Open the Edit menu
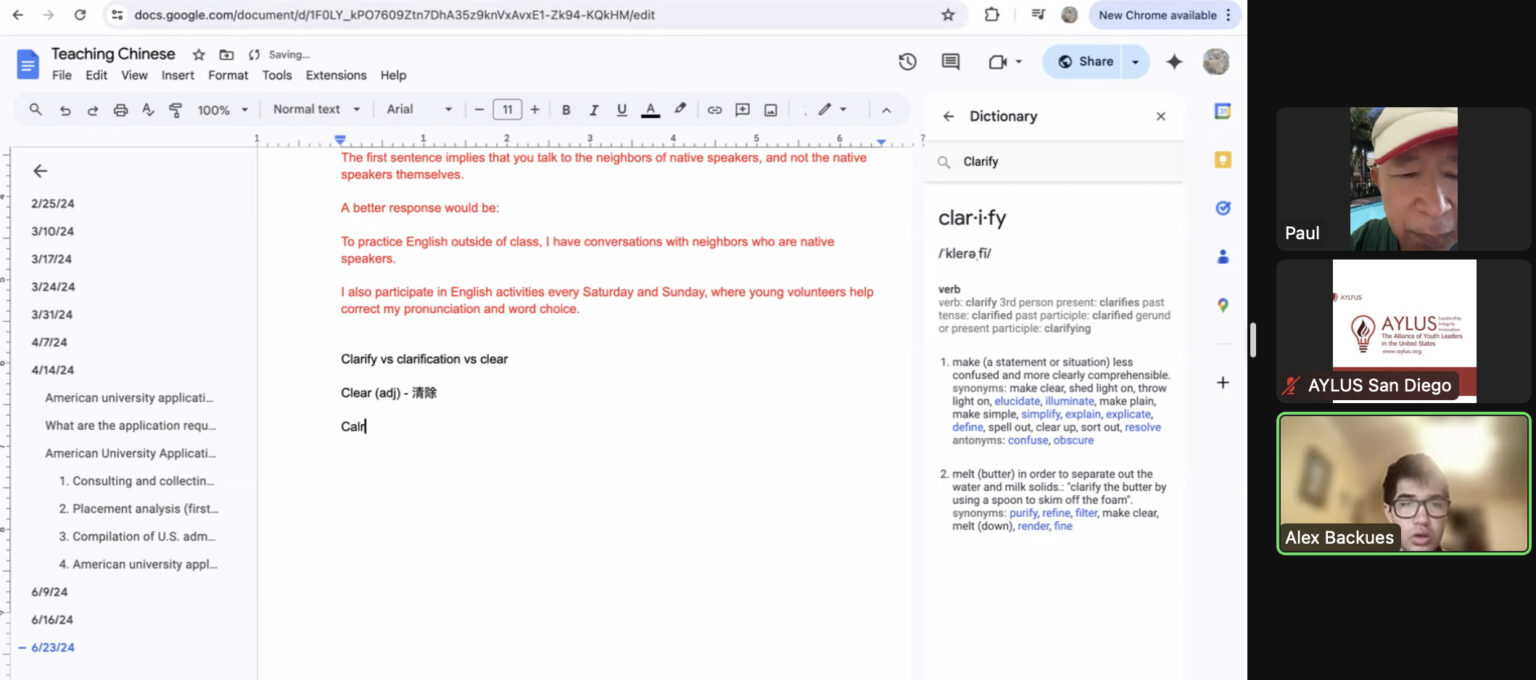Viewport: 1536px width, 680px height. (96, 75)
